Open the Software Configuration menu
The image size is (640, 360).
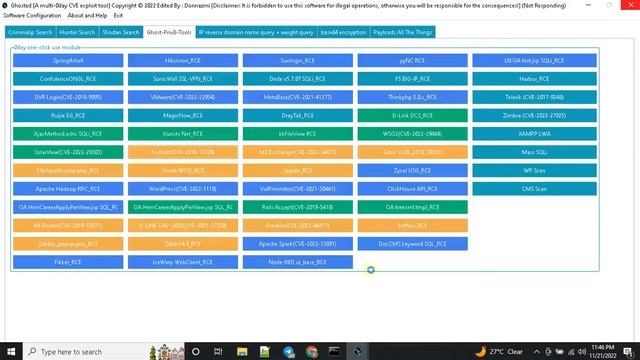[32, 16]
